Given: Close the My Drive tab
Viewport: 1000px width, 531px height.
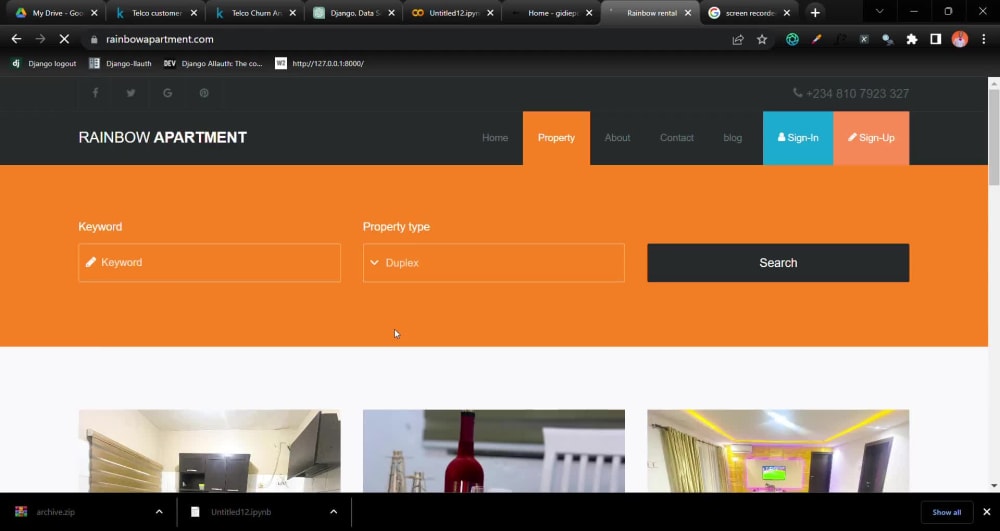Looking at the screenshot, I should (94, 13).
